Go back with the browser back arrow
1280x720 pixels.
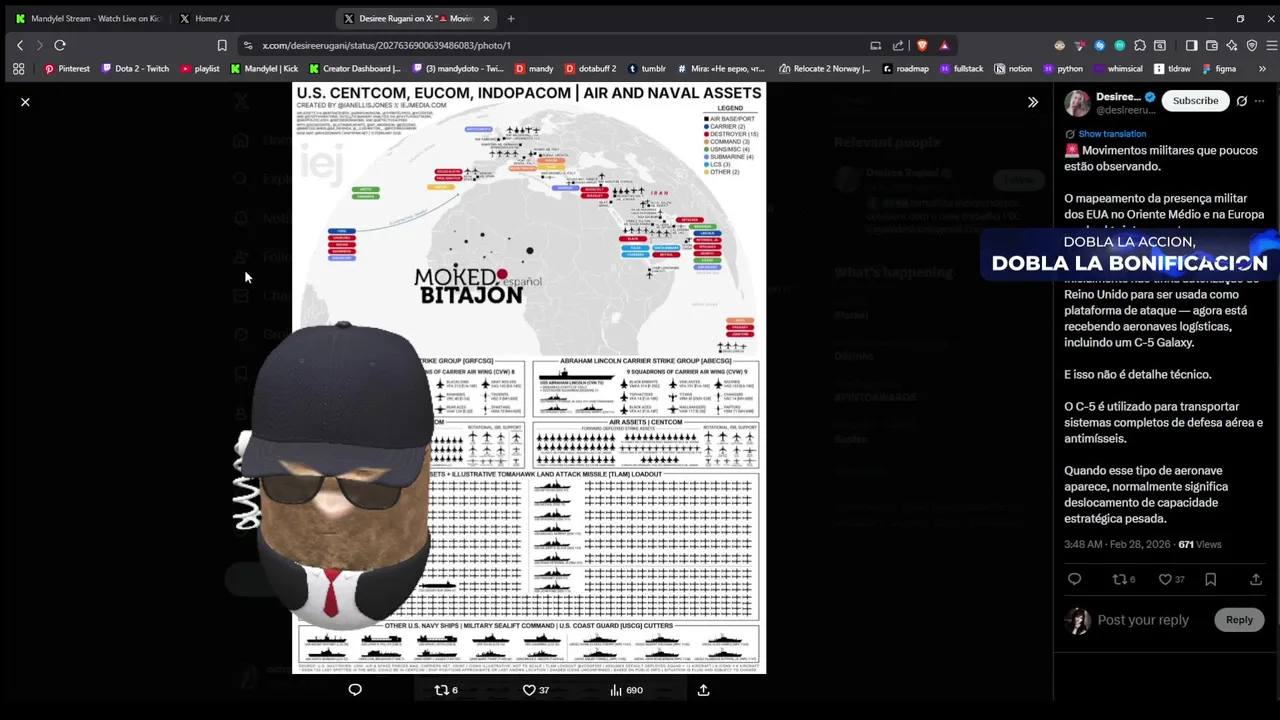[20, 45]
